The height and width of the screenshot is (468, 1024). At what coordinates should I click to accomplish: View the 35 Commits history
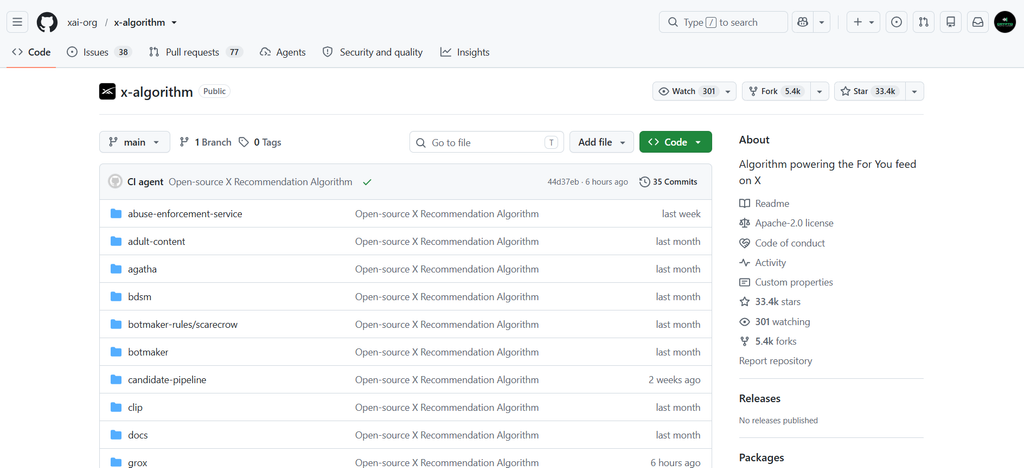point(668,182)
